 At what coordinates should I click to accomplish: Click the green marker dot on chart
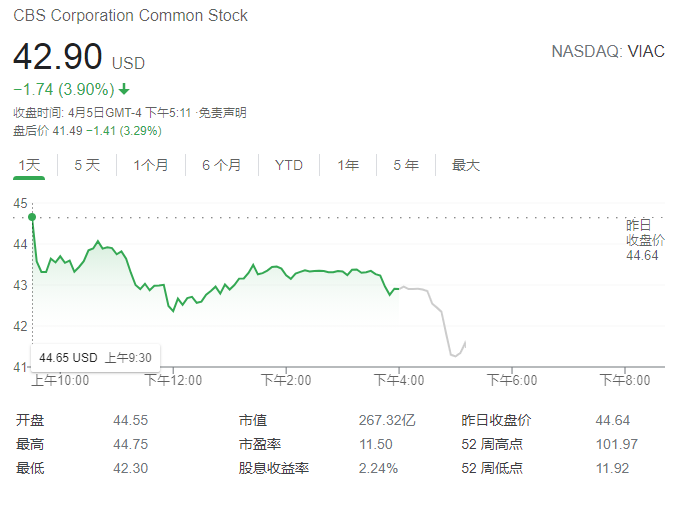(32, 217)
